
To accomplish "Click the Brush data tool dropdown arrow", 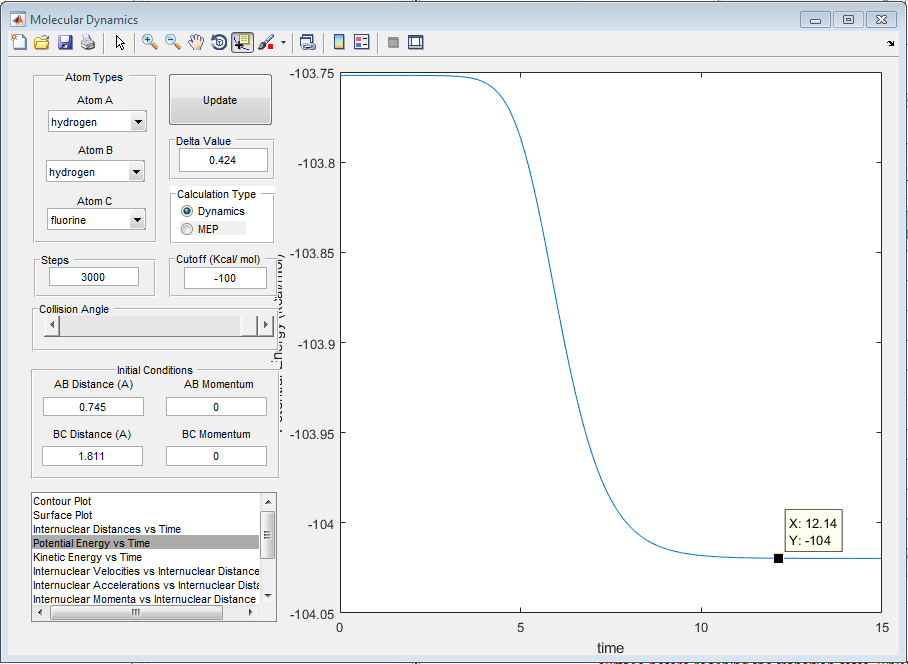I will [x=283, y=43].
